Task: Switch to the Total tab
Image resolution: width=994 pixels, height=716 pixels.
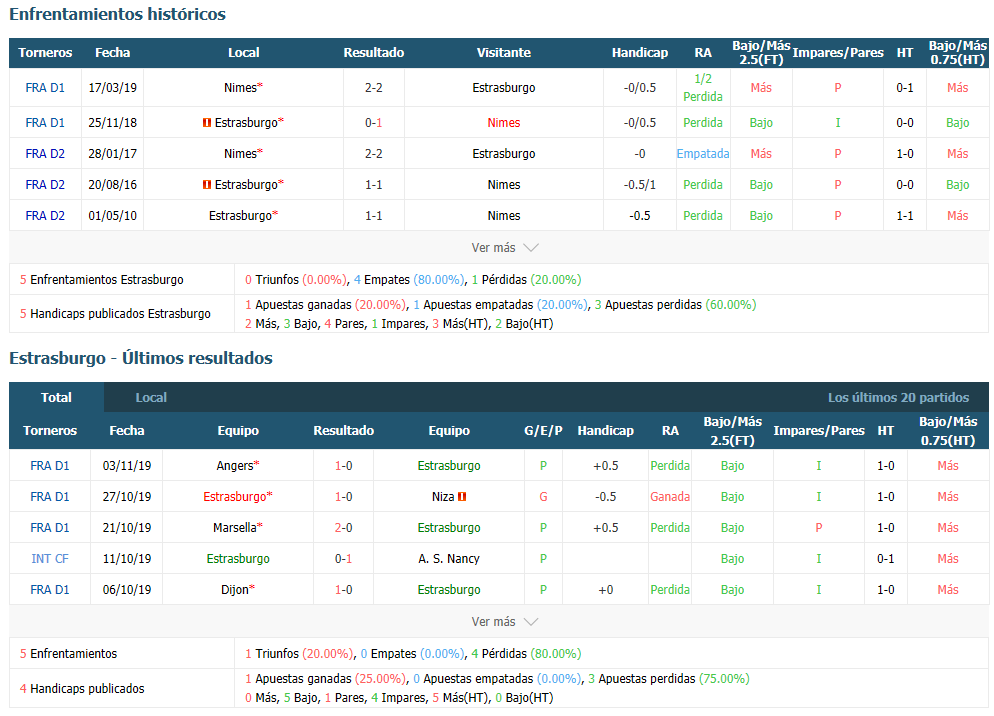Action: point(56,398)
